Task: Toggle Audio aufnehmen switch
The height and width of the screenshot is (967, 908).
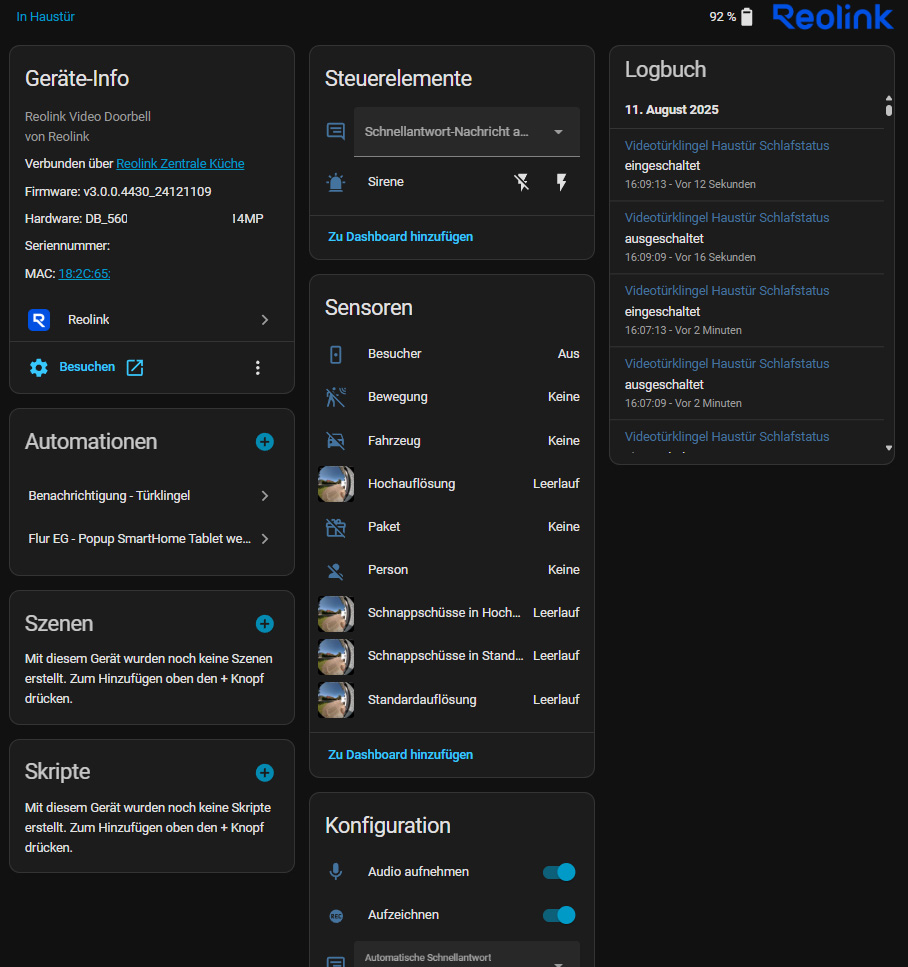Action: [559, 871]
